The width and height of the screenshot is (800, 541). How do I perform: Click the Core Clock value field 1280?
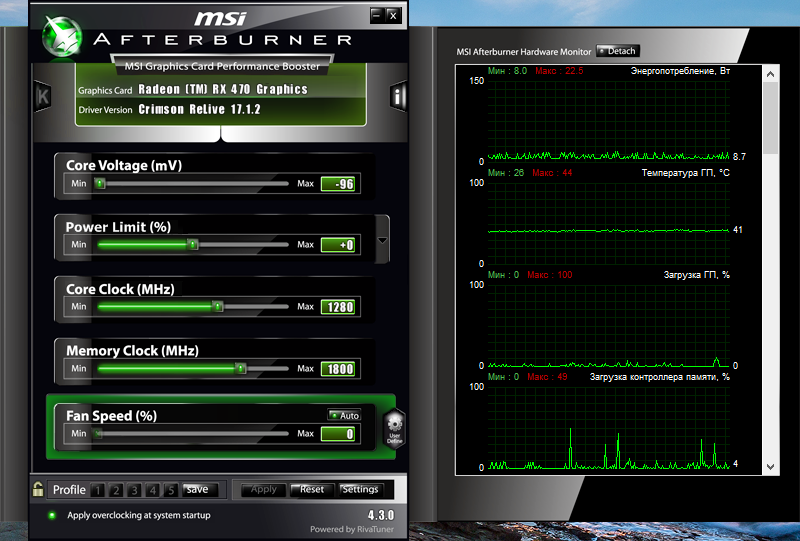(x=338, y=307)
